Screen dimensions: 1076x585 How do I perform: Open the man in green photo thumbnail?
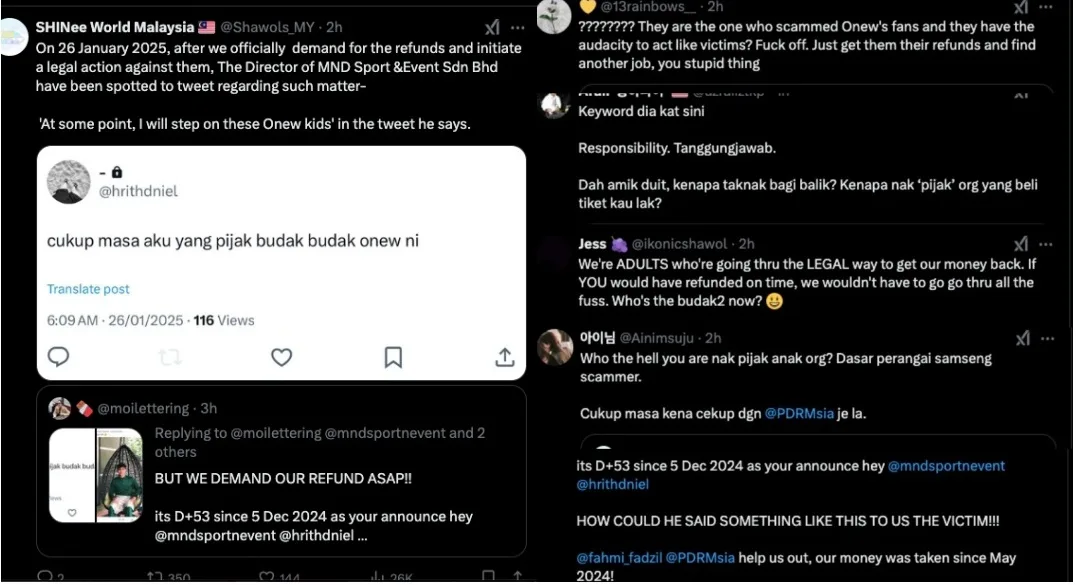[119, 475]
